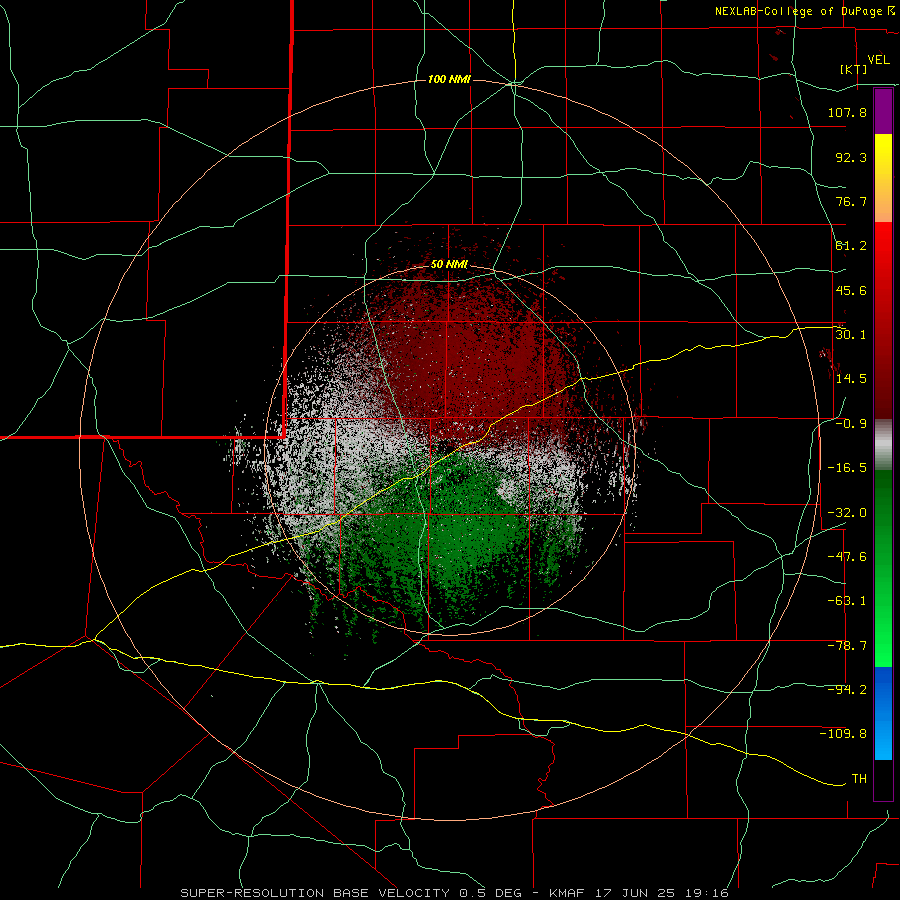Viewport: 900px width, 900px height.
Task: Select the 45.6 scale value
Action: point(851,290)
